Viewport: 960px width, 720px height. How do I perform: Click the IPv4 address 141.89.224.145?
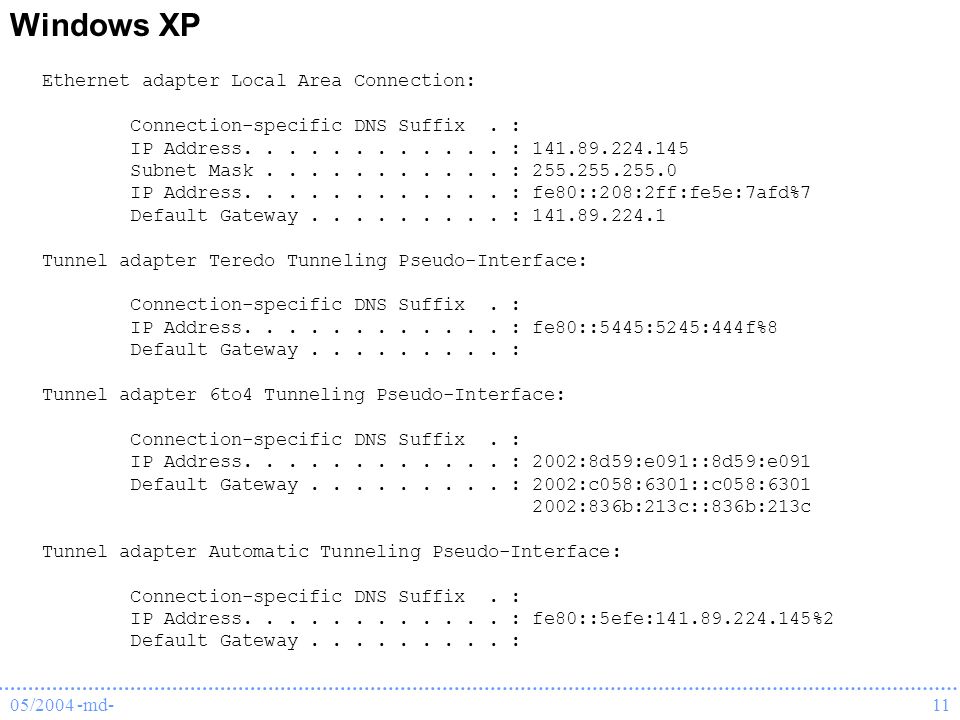(610, 148)
